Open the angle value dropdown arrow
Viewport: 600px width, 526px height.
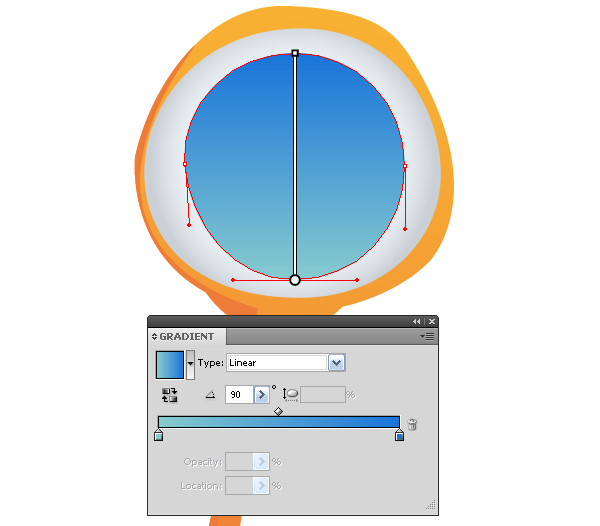pos(261,394)
